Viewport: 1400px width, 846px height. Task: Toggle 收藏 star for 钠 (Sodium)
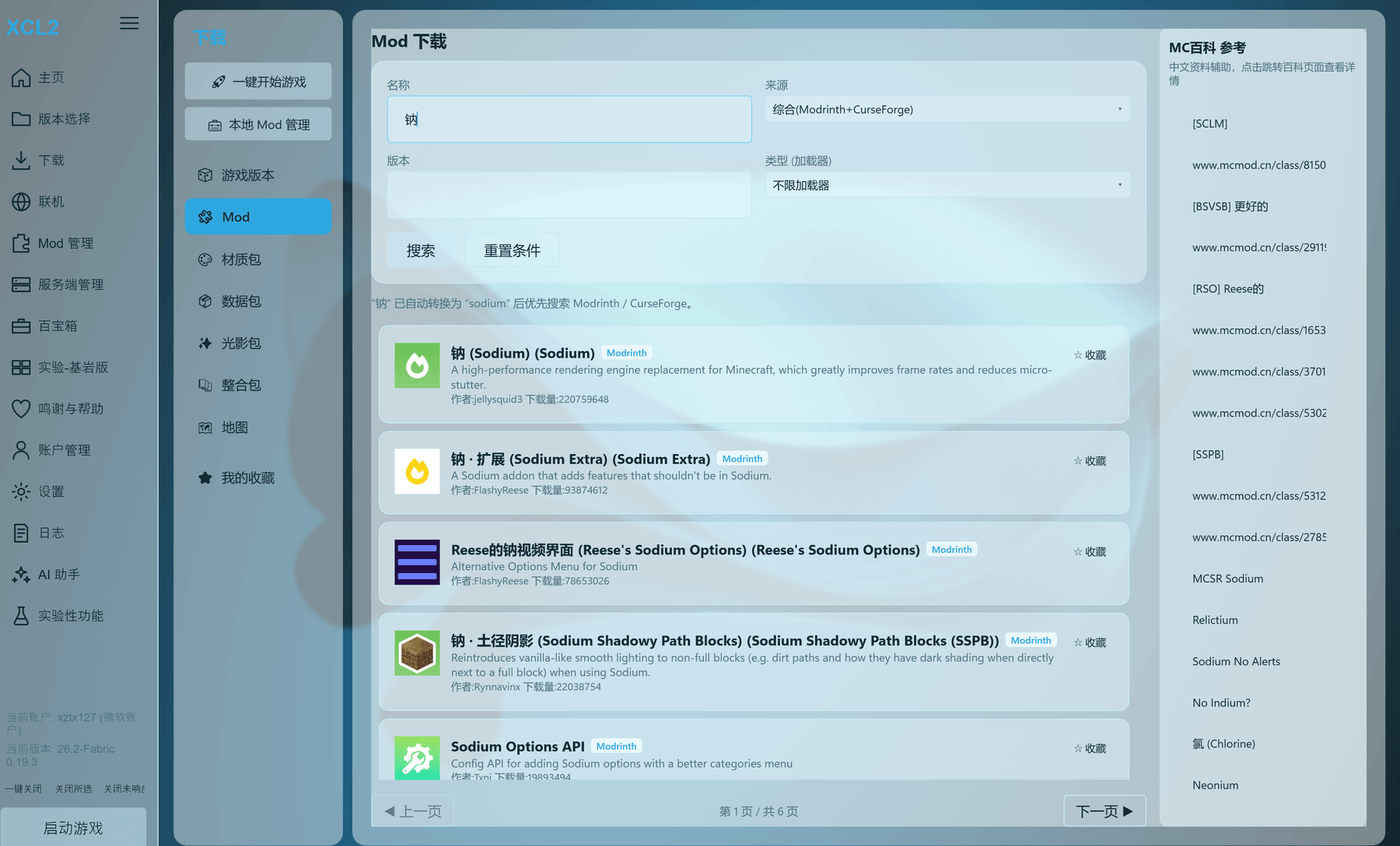(1090, 355)
